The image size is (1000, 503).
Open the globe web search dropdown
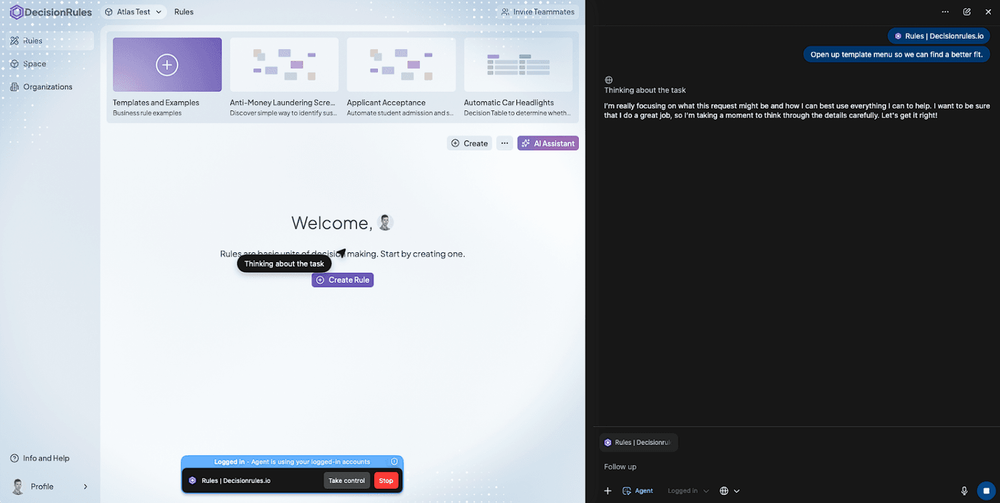[x=730, y=491]
